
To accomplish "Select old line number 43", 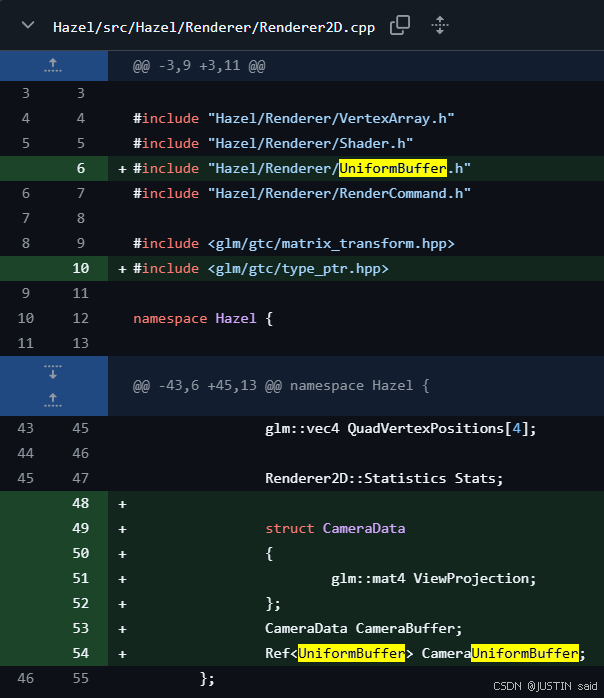I will pyautogui.click(x=25, y=428).
